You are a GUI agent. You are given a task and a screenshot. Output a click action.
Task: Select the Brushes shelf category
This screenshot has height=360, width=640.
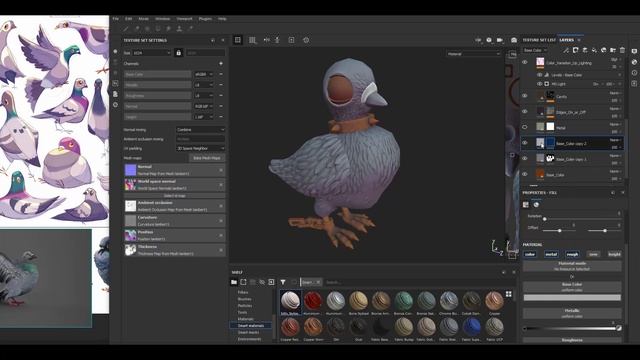tap(244, 299)
